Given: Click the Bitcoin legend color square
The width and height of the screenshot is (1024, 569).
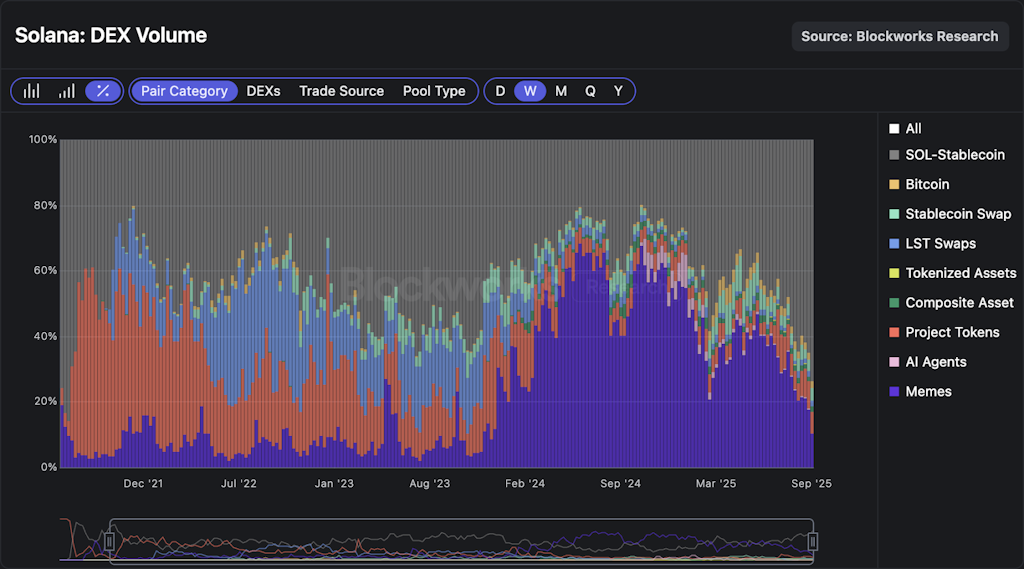Looking at the screenshot, I should 894,185.
